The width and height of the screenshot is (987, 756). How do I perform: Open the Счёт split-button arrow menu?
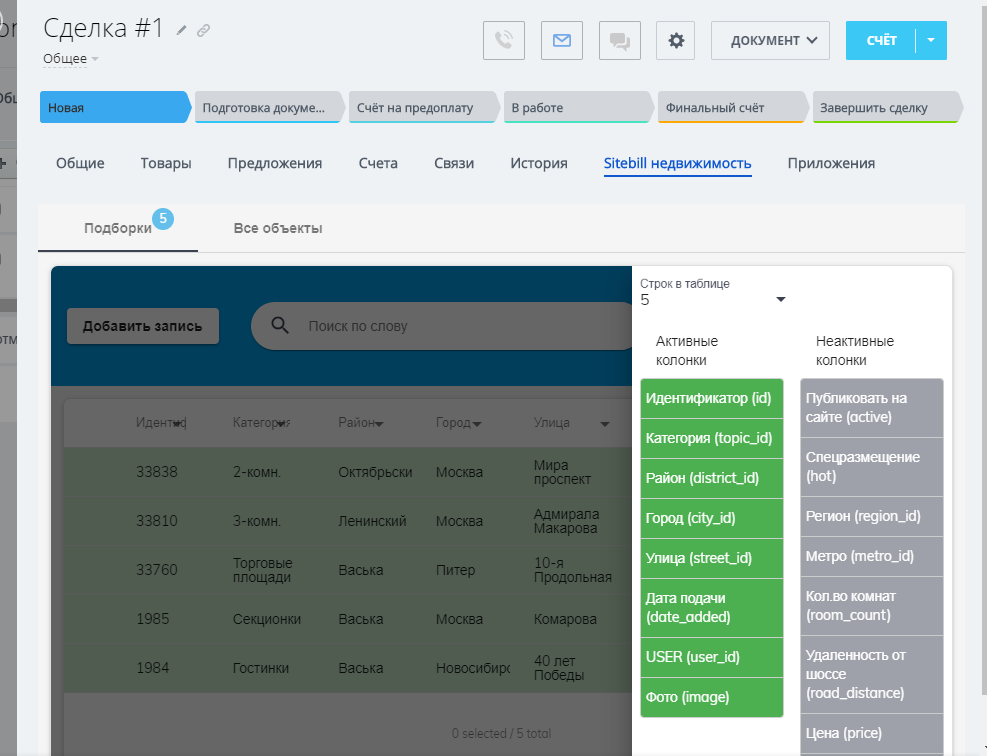point(931,41)
